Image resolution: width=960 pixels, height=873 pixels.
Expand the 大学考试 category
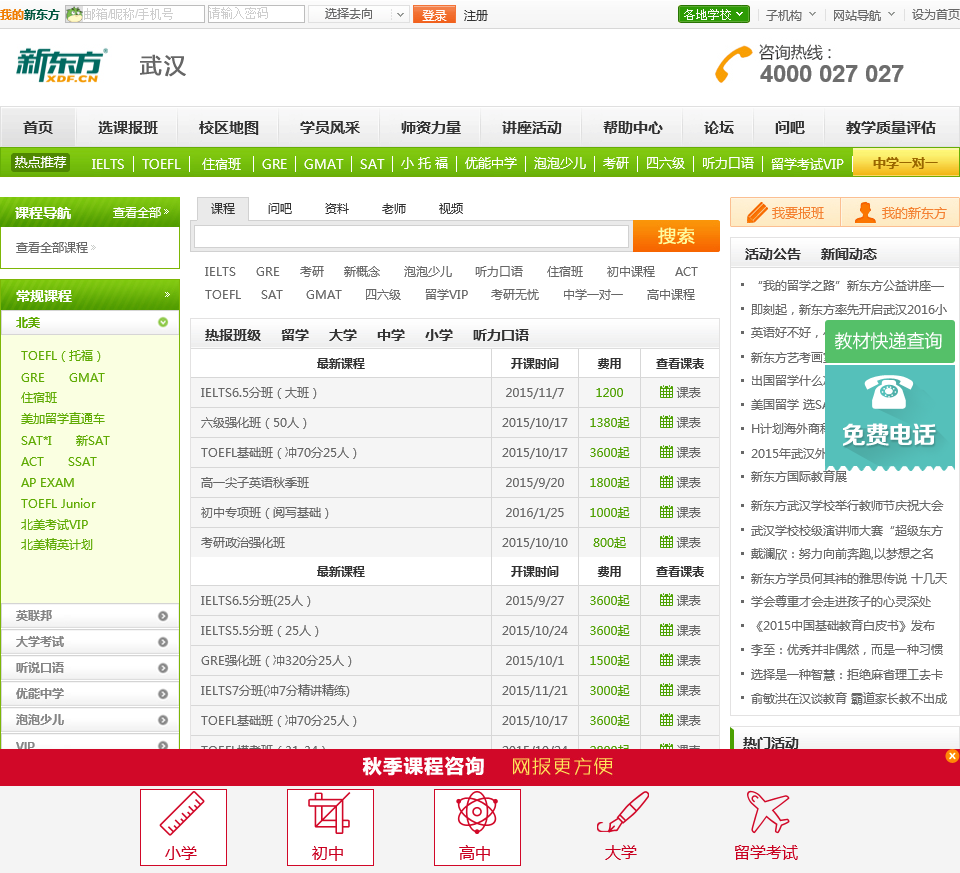click(x=163, y=642)
